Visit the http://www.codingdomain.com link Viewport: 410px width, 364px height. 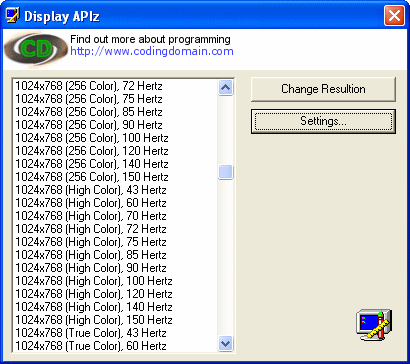[x=152, y=51]
